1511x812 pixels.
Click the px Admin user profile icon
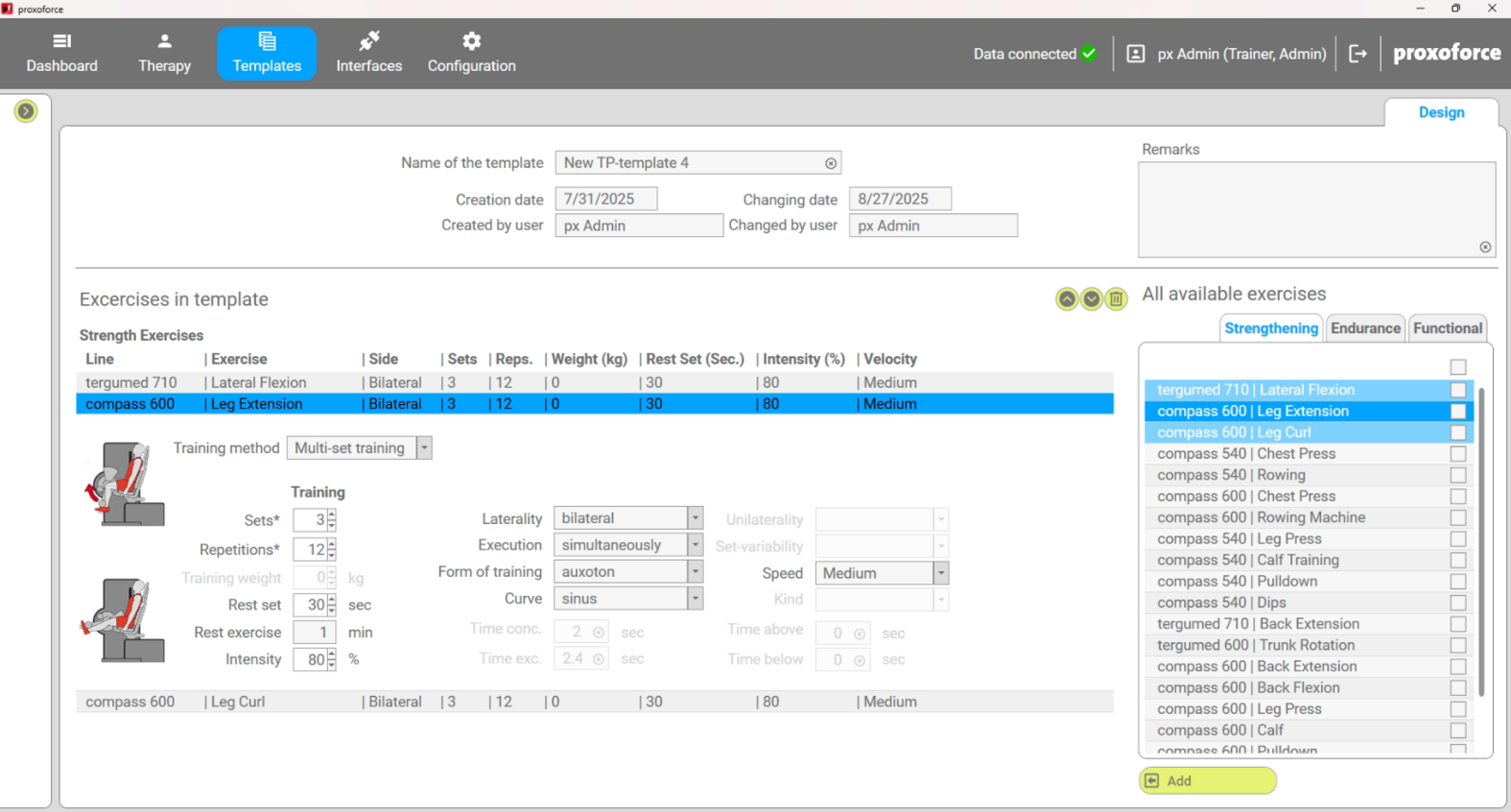pyautogui.click(x=1136, y=54)
